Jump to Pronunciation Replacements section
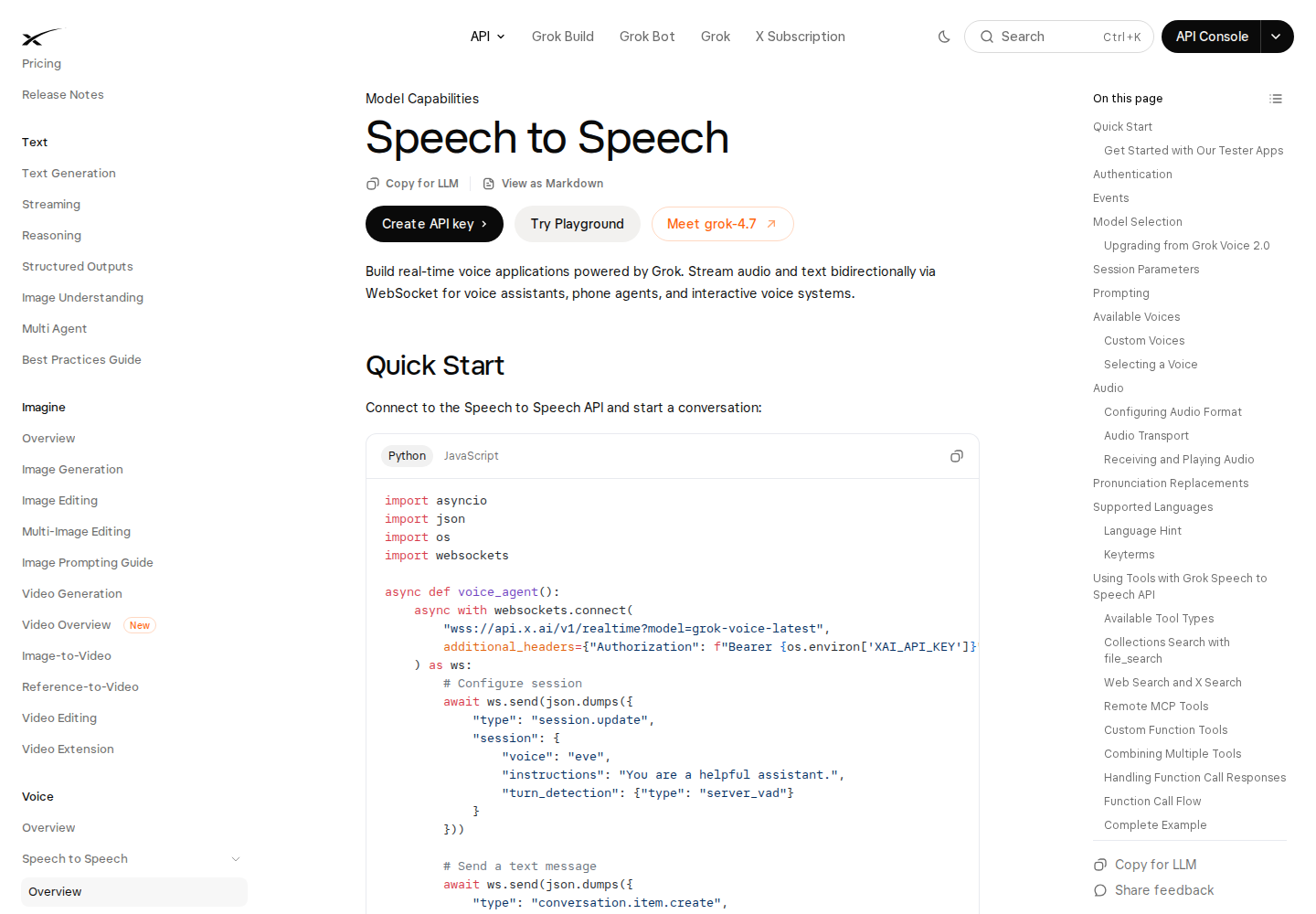 pos(1171,484)
